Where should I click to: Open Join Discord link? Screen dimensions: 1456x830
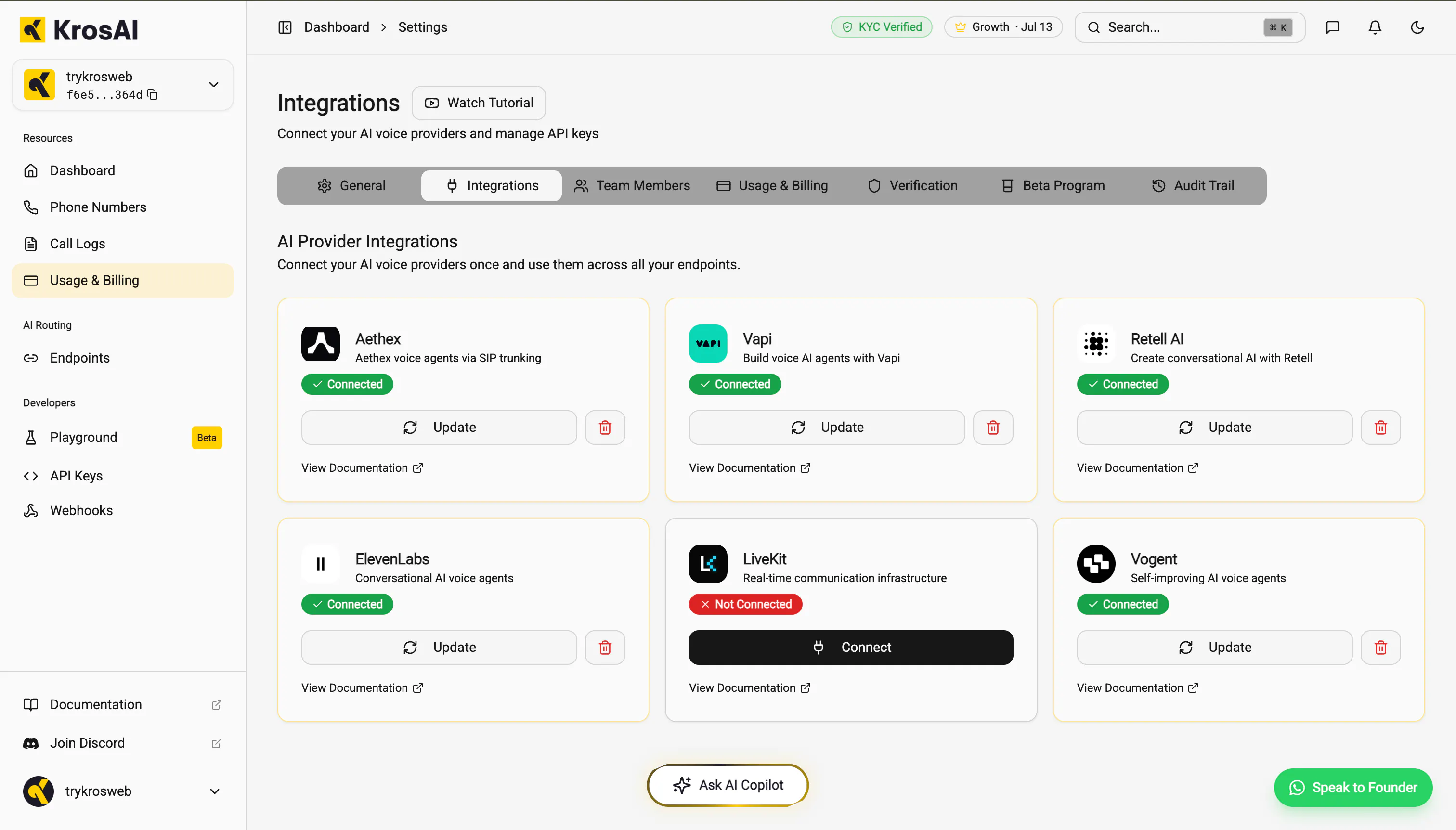123,743
